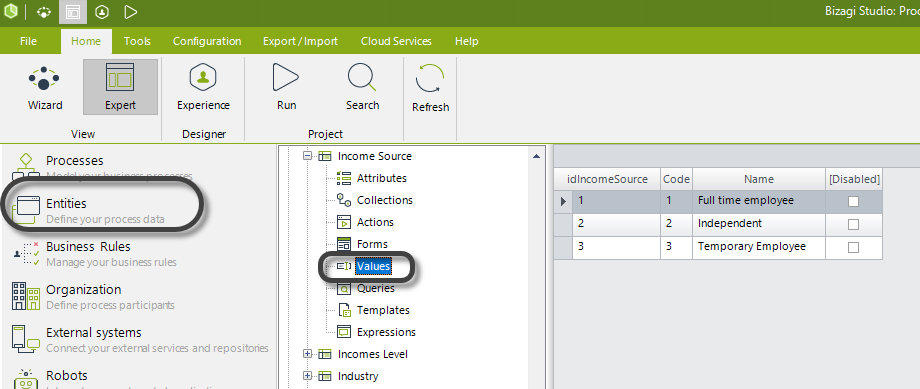Select Wizard view icon in quick access bar
Image resolution: width=920 pixels, height=389 pixels.
coord(44,12)
